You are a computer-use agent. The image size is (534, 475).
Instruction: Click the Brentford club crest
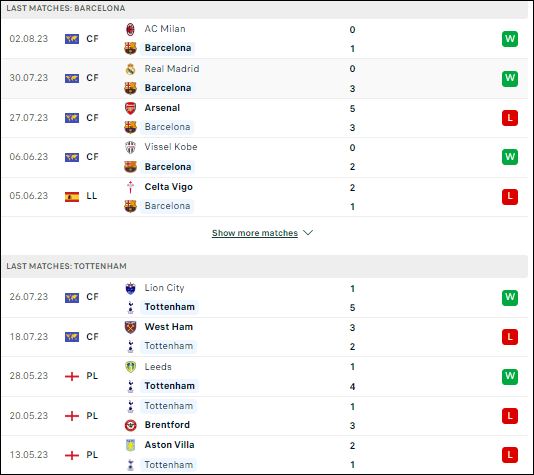click(x=130, y=425)
